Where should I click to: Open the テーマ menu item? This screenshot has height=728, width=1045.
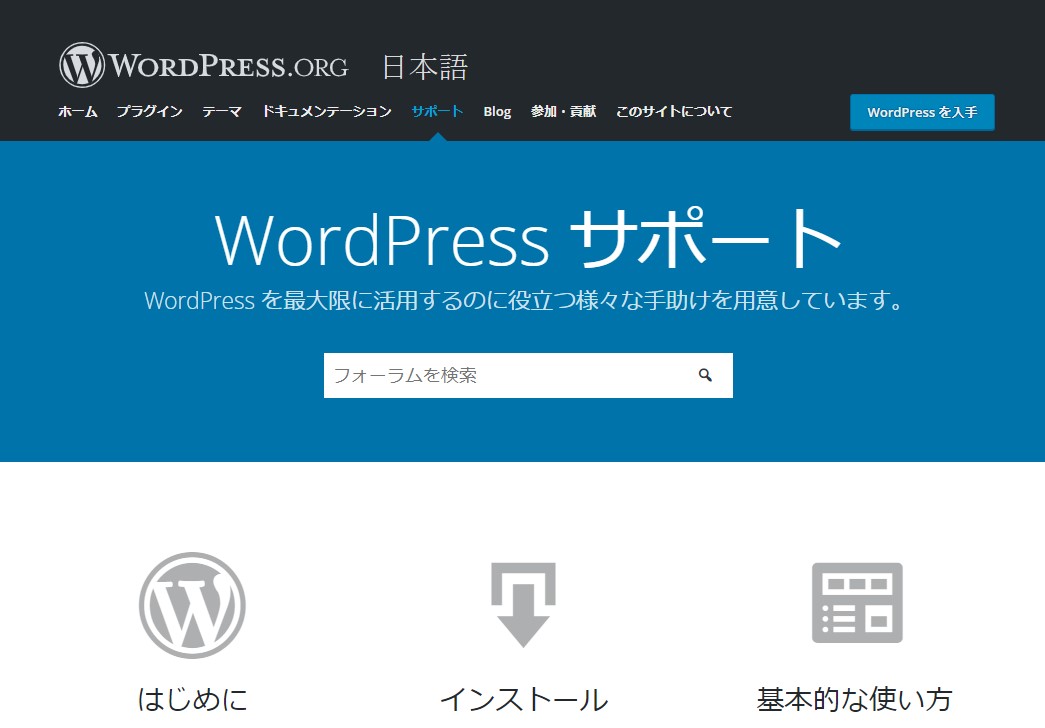[222, 111]
